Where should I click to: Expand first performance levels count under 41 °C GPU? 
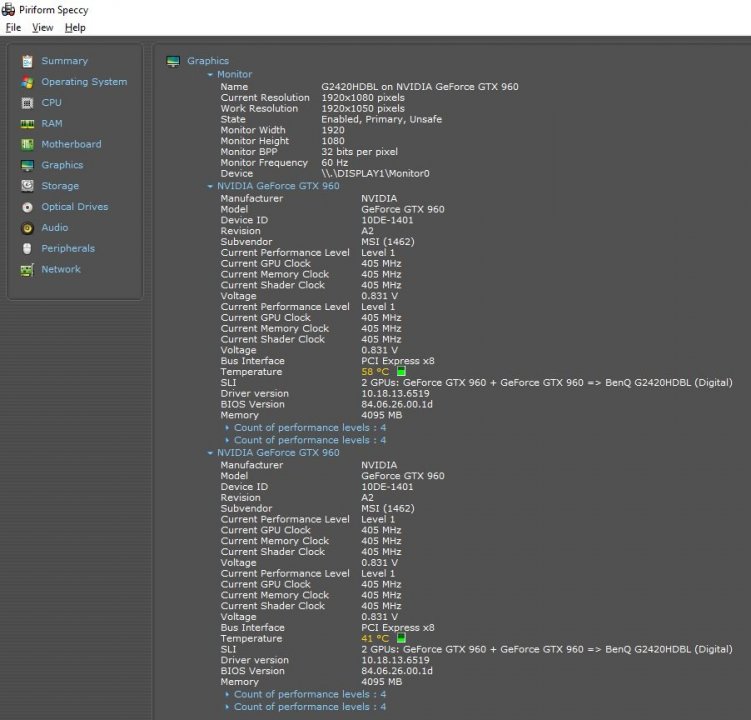coord(227,694)
